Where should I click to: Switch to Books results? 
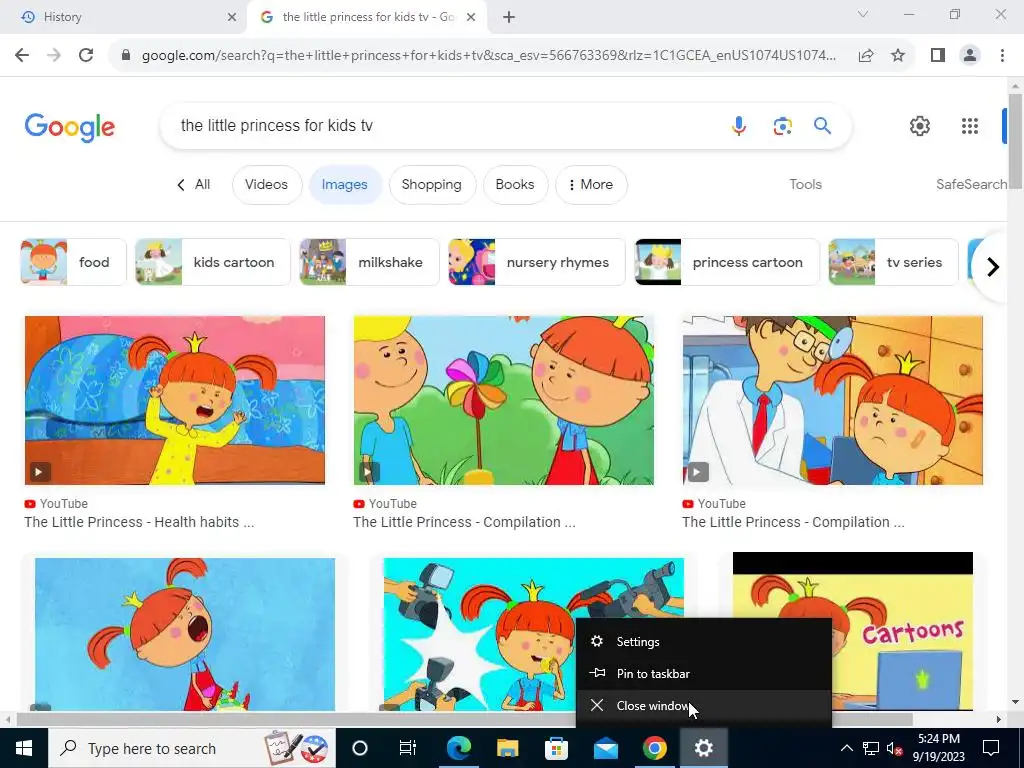pos(515,185)
